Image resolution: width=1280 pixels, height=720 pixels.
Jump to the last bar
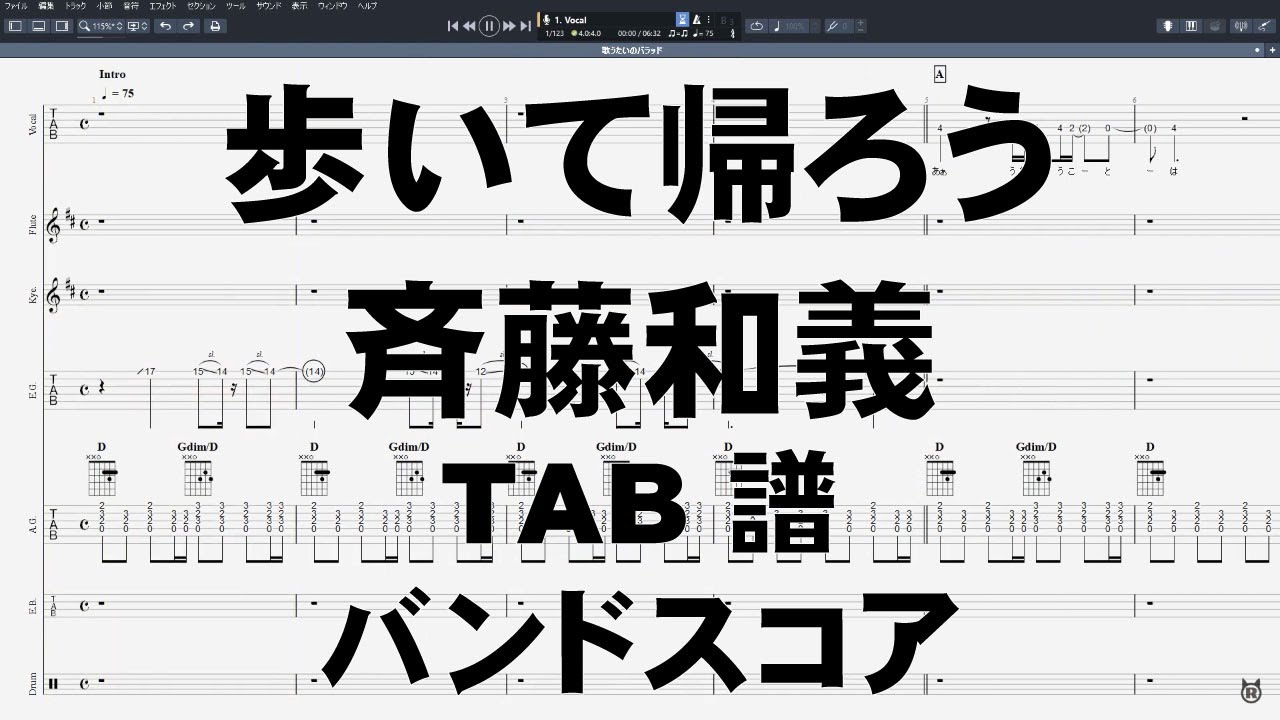(x=525, y=26)
